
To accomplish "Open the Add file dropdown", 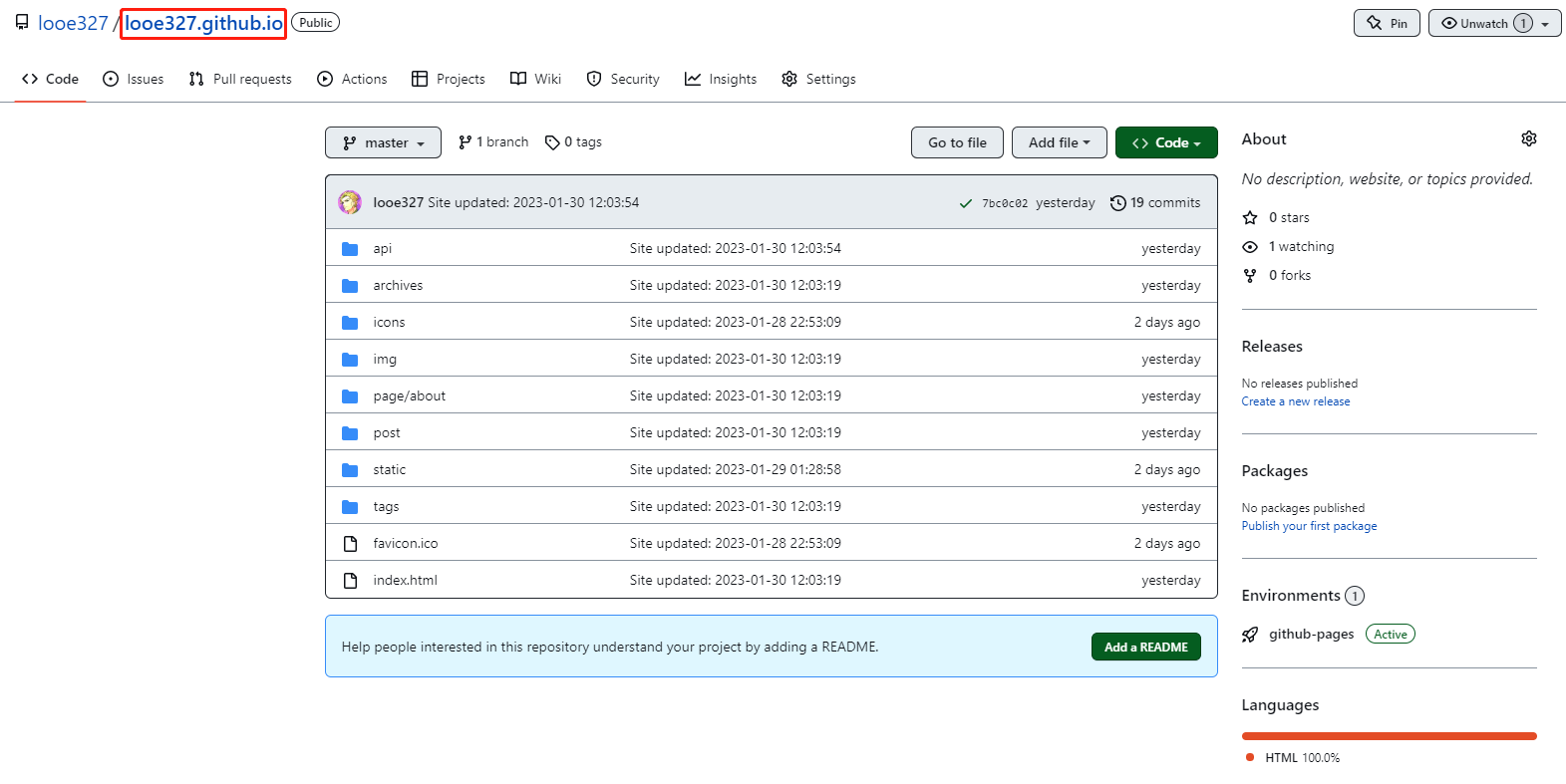I will (1059, 142).
